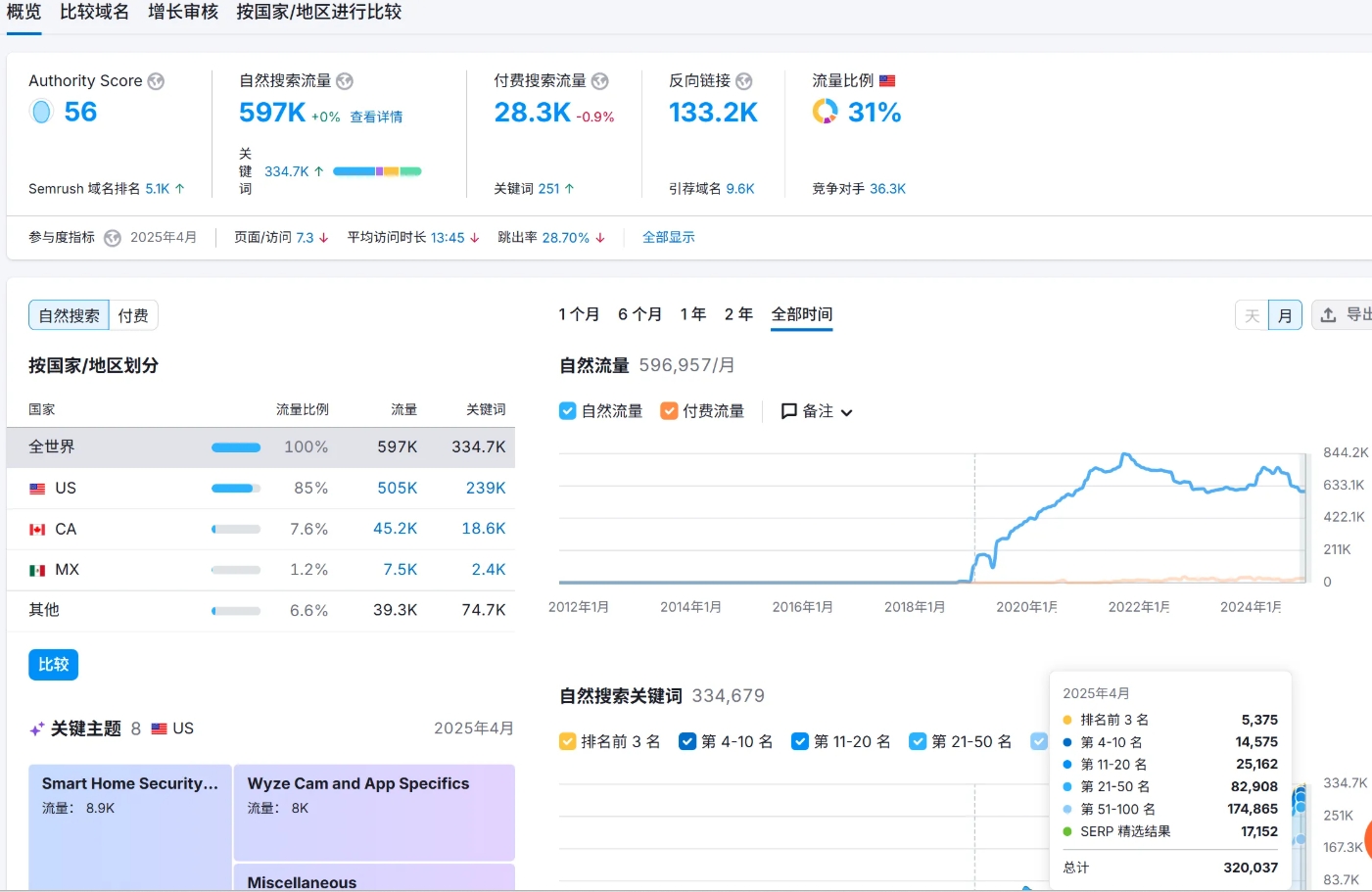Click the Canada flag icon
Screen dimensions: 1372x892
[x=37, y=530]
